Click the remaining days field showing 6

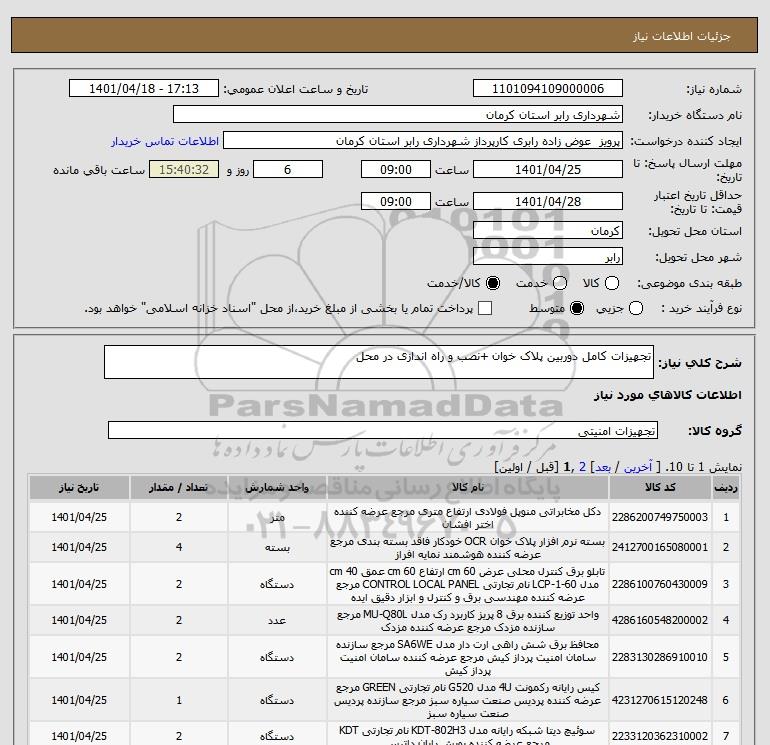288,169
